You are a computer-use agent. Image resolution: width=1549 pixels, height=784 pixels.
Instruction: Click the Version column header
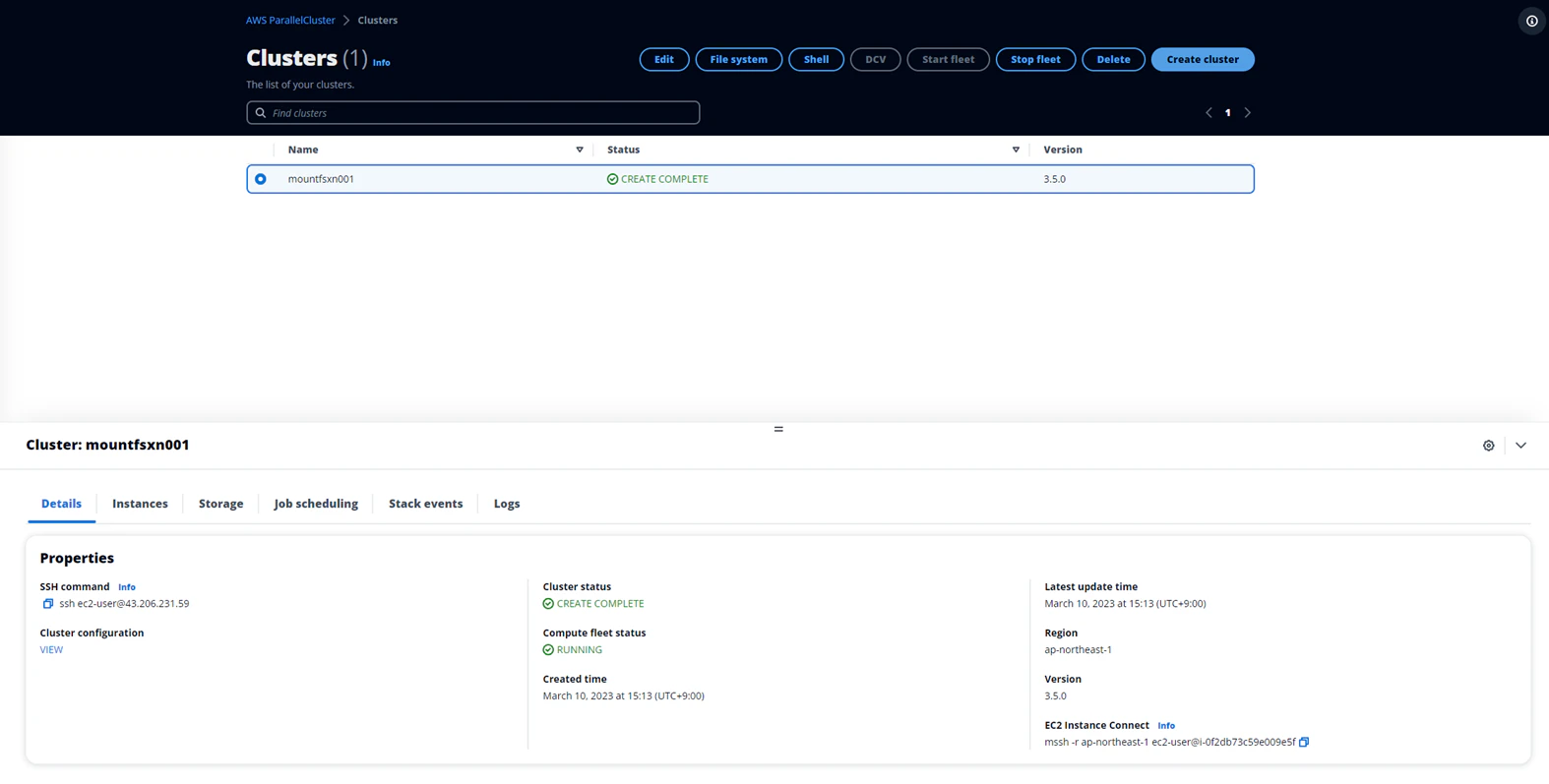click(x=1063, y=150)
